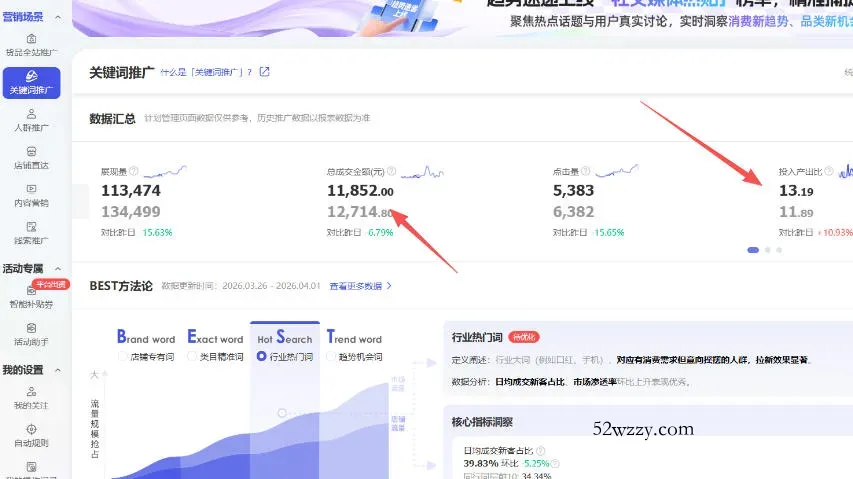Click the top banner promoting 趋势 榜单
This screenshot has width=853, height=479.
(x=462, y=18)
